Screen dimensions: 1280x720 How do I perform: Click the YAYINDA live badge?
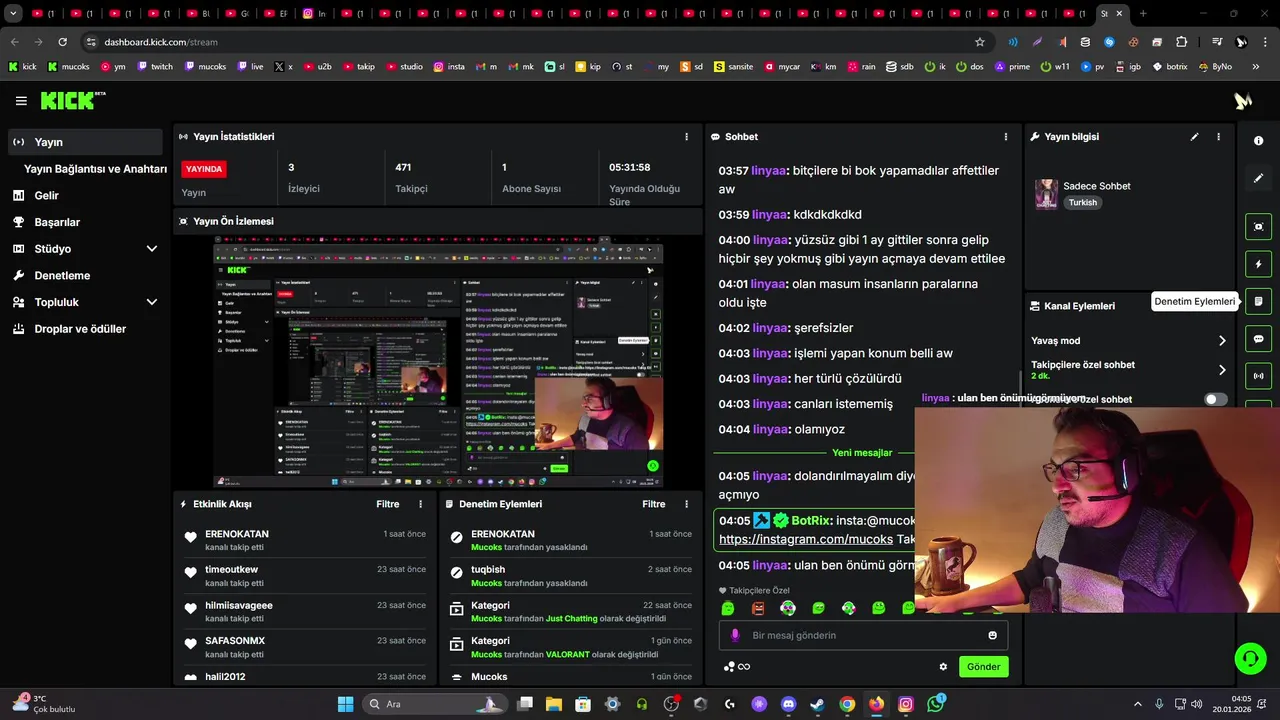[204, 169]
